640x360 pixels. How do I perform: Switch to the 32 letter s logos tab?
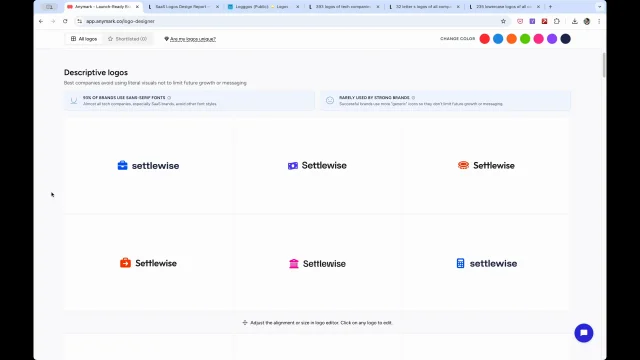pyautogui.click(x=423, y=7)
